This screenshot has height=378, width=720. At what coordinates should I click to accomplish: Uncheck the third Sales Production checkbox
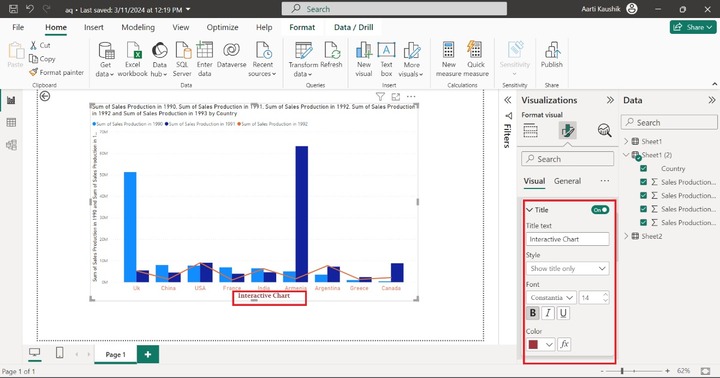(643, 209)
